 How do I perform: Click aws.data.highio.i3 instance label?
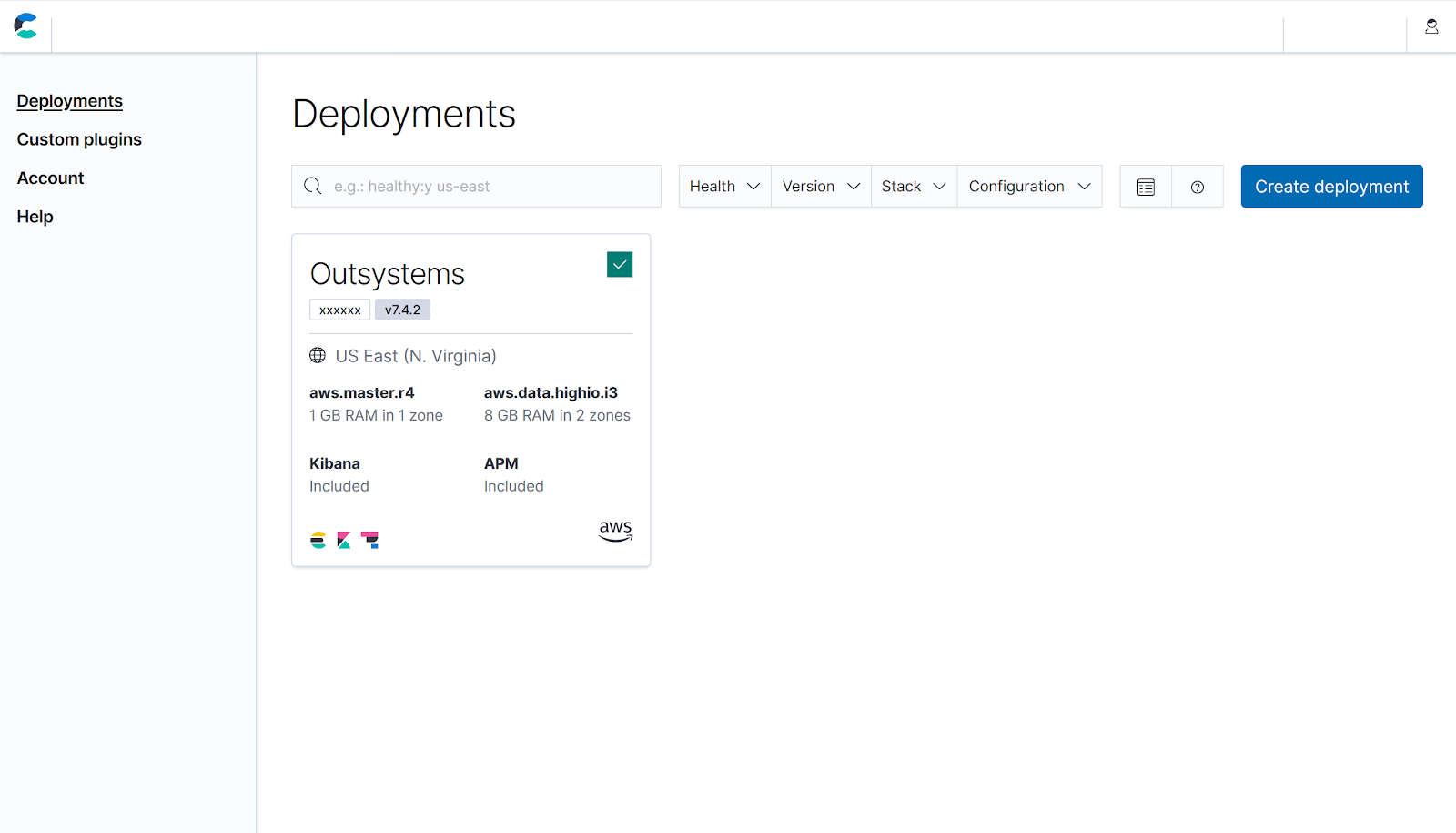click(551, 392)
